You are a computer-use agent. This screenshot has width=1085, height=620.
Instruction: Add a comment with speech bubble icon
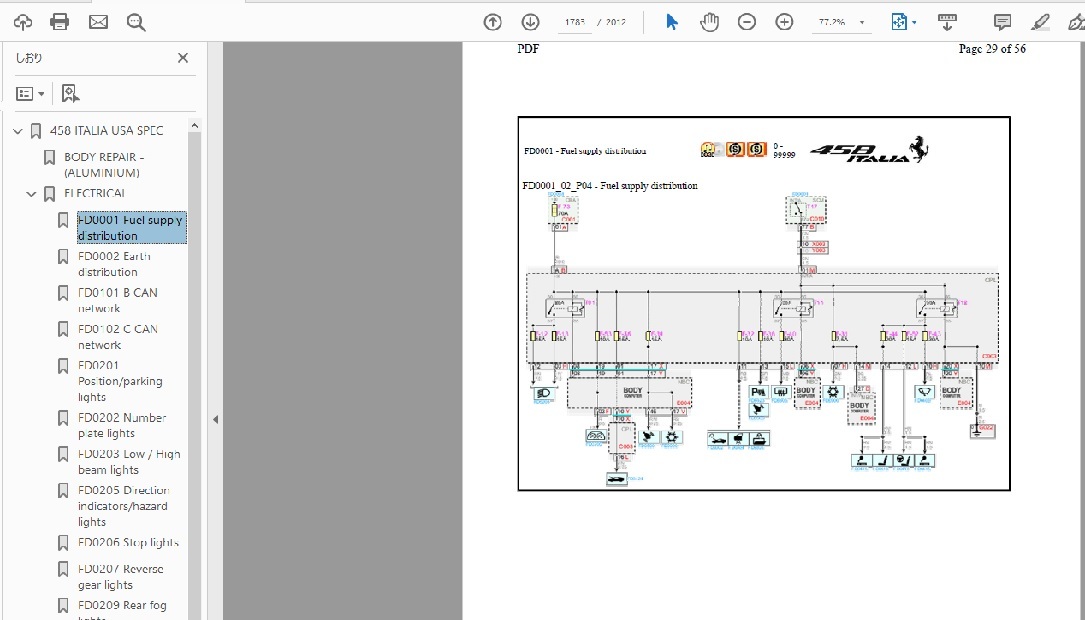[x=1002, y=22]
